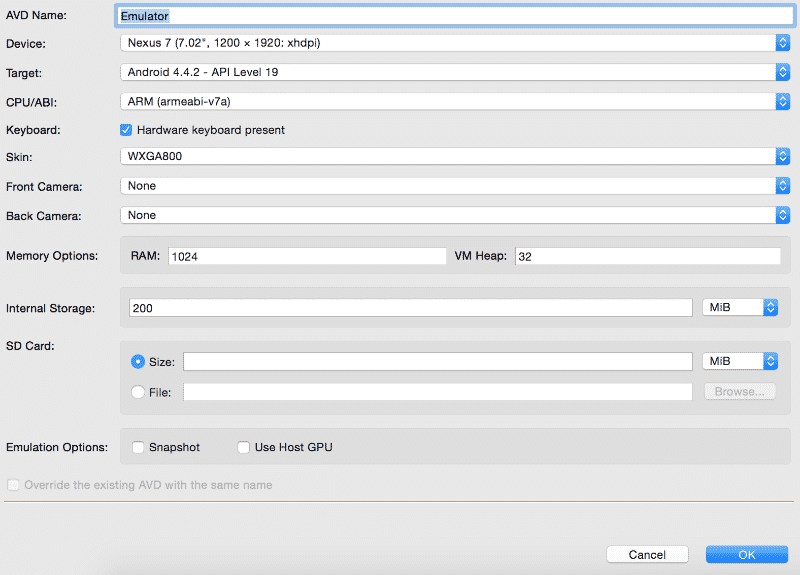Viewport: 800px width, 575px height.
Task: Click the RAM value field
Action: (x=306, y=257)
